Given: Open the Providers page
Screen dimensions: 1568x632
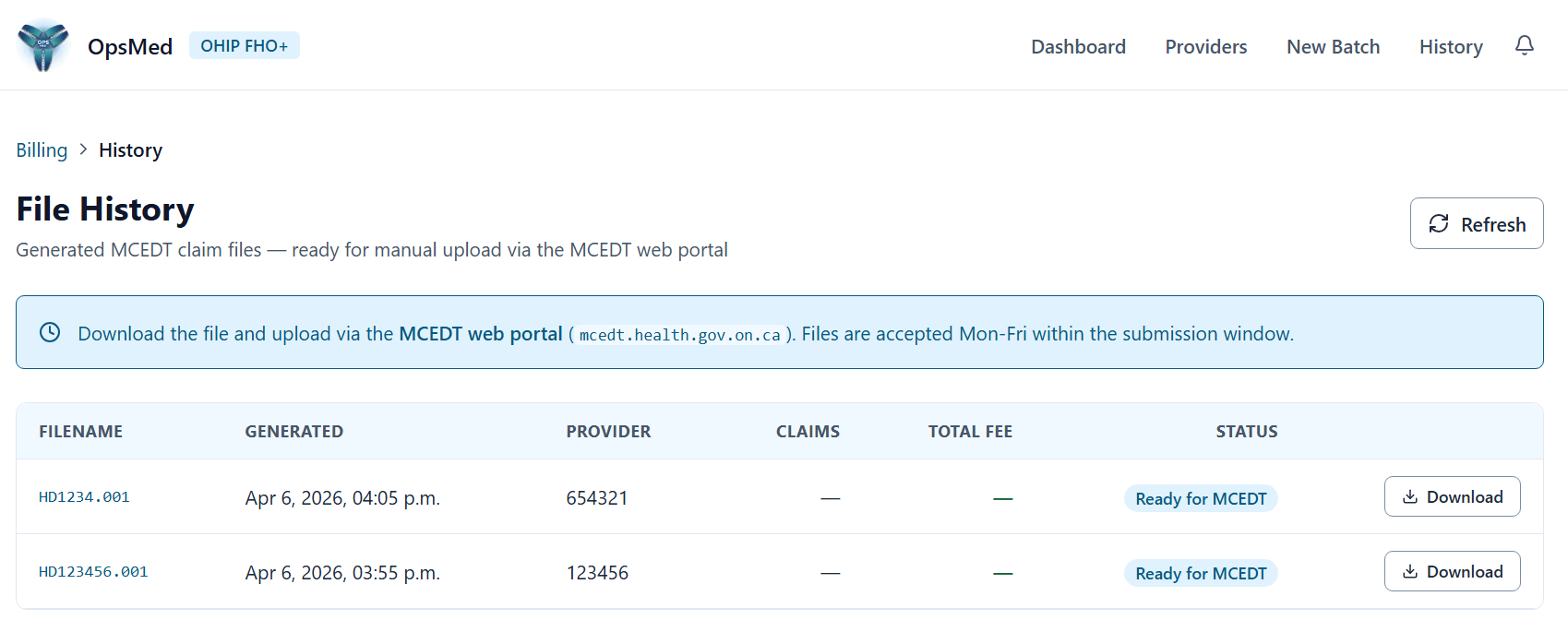Looking at the screenshot, I should tap(1205, 46).
